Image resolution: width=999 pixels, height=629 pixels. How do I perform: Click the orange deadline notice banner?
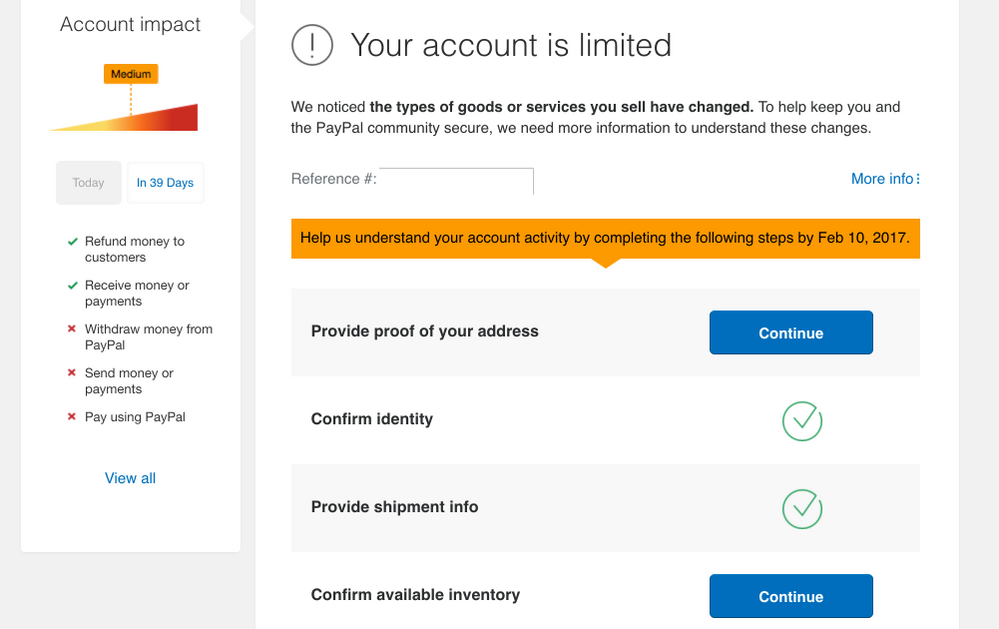pyautogui.click(x=605, y=239)
